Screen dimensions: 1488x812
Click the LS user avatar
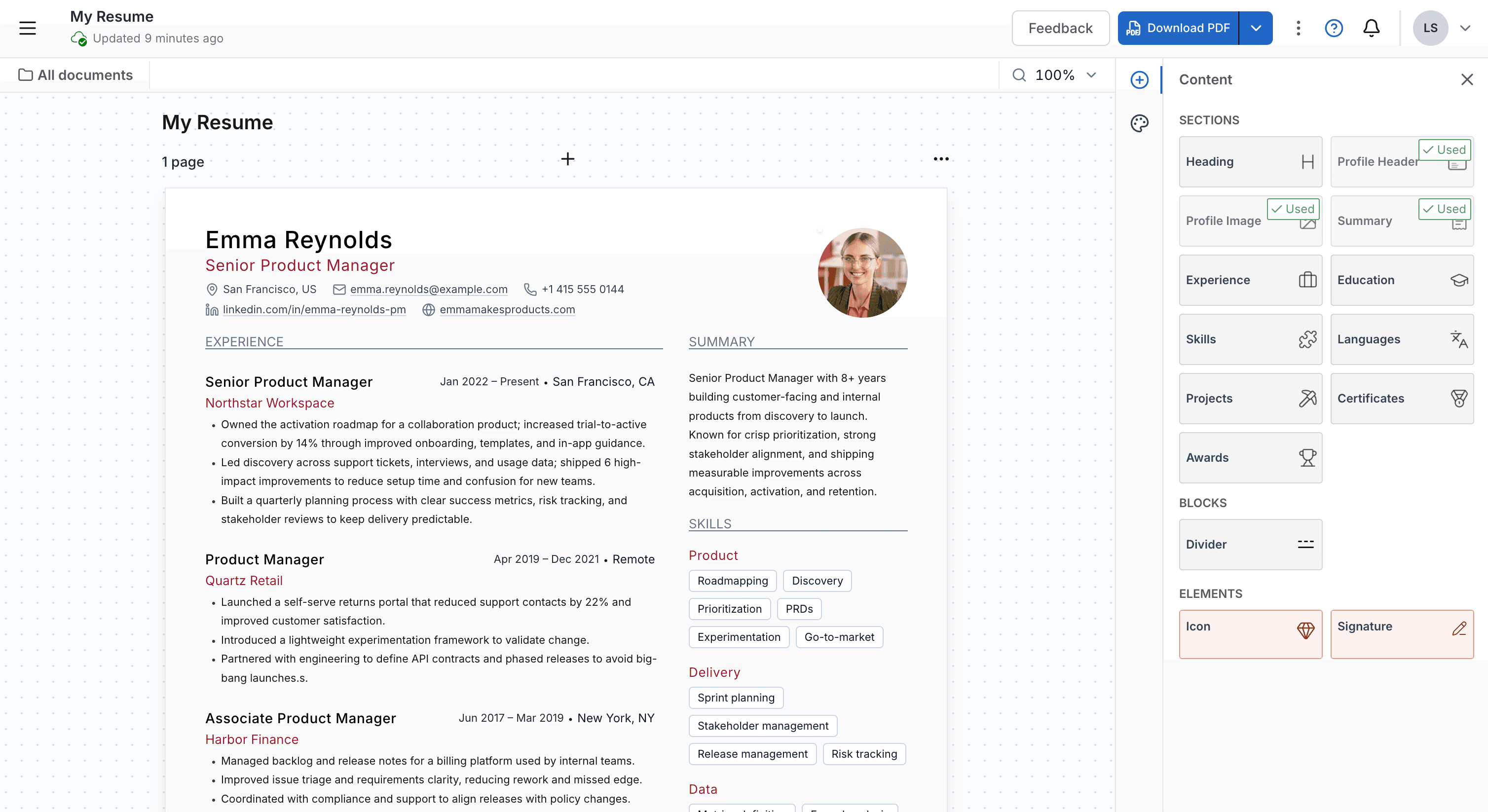click(1430, 28)
